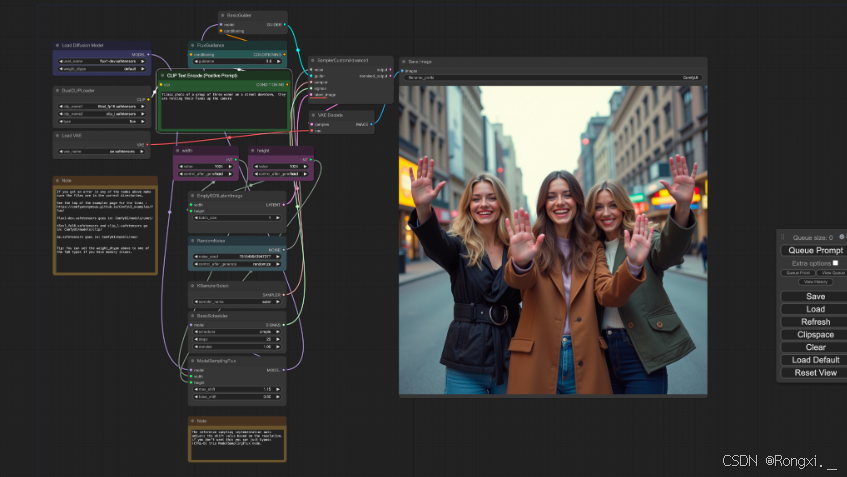The height and width of the screenshot is (477, 847).
Task: Increase the batch_size value arrow
Action: [x=279, y=218]
